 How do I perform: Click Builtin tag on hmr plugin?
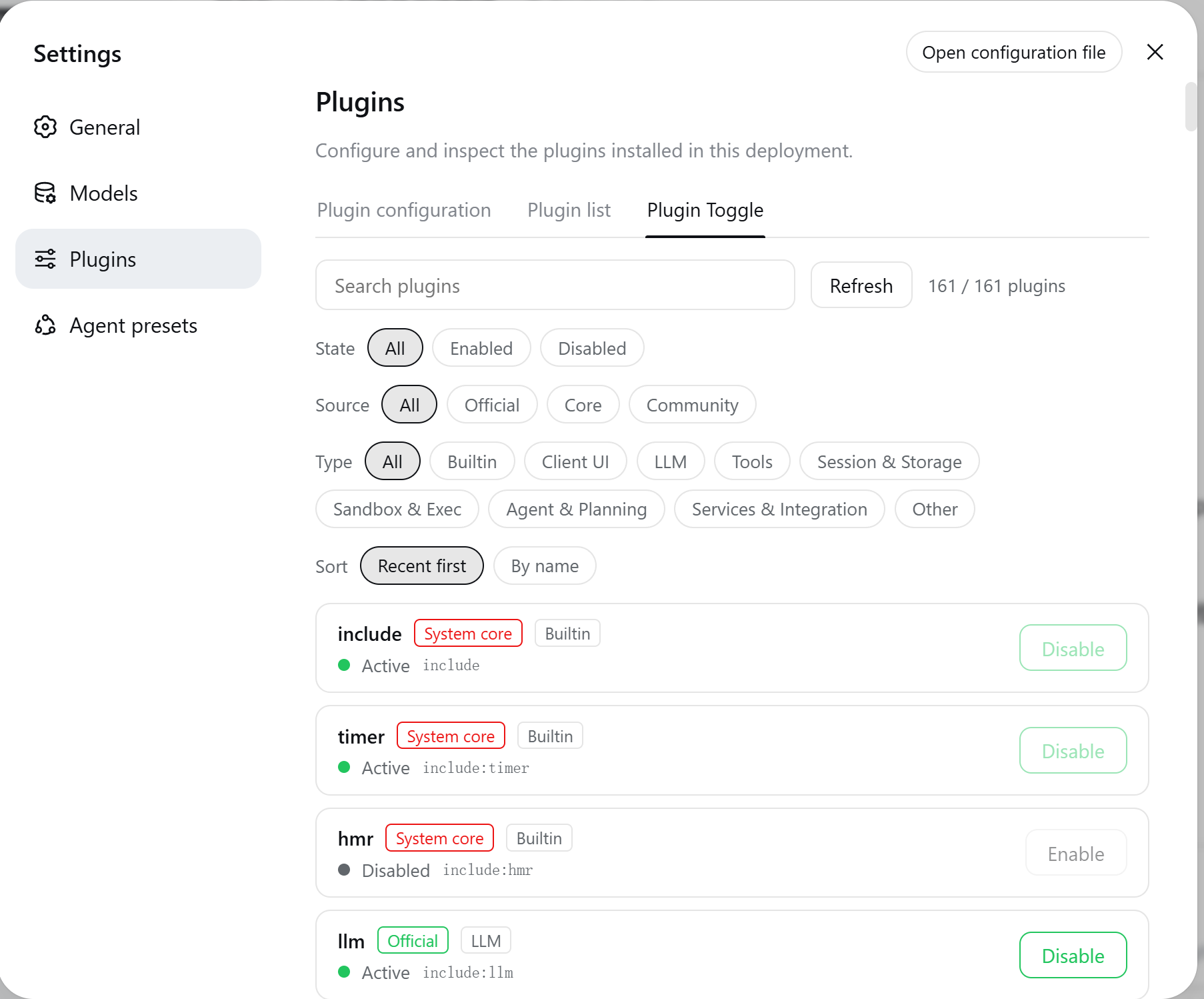click(539, 838)
